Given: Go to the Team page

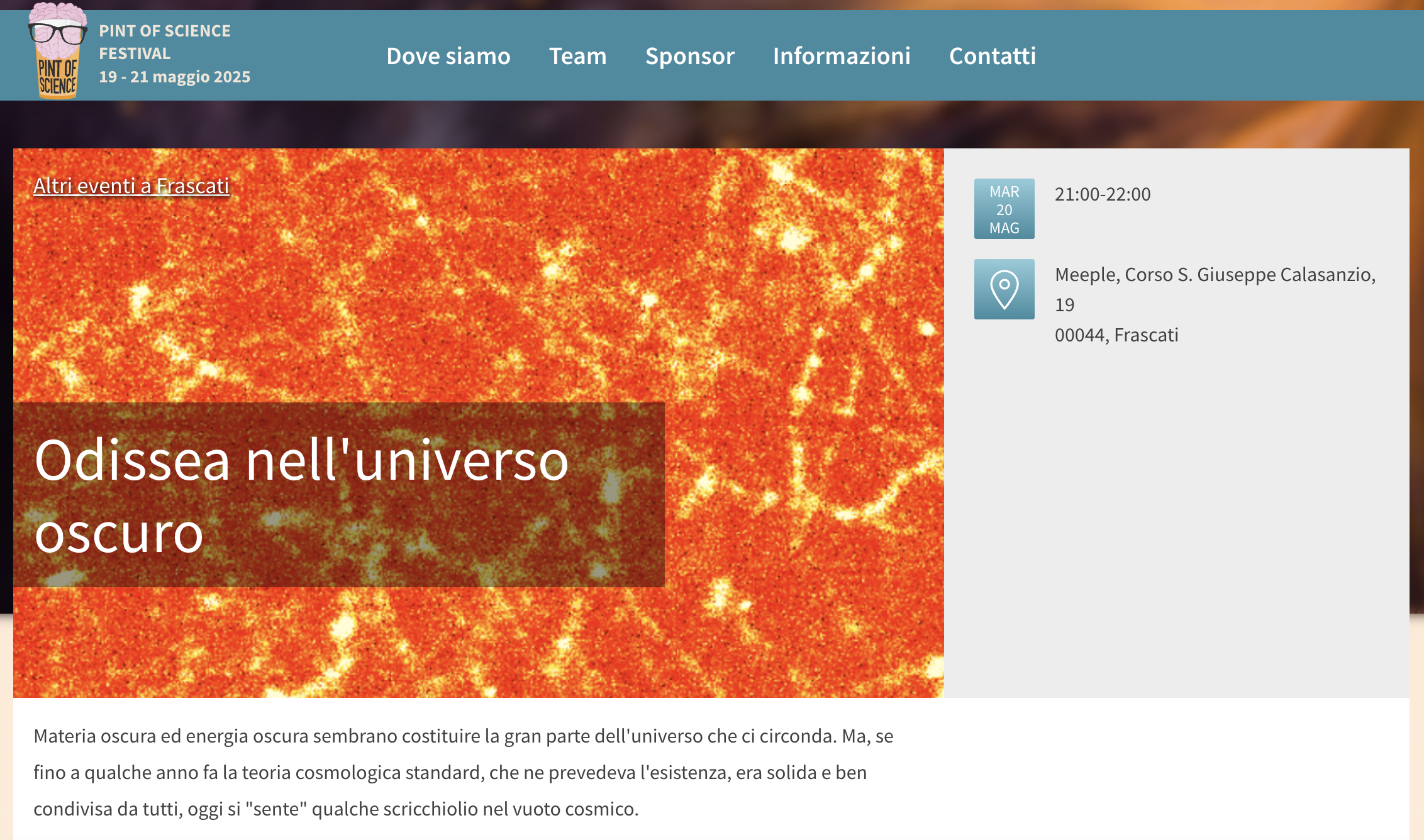Looking at the screenshot, I should (577, 56).
